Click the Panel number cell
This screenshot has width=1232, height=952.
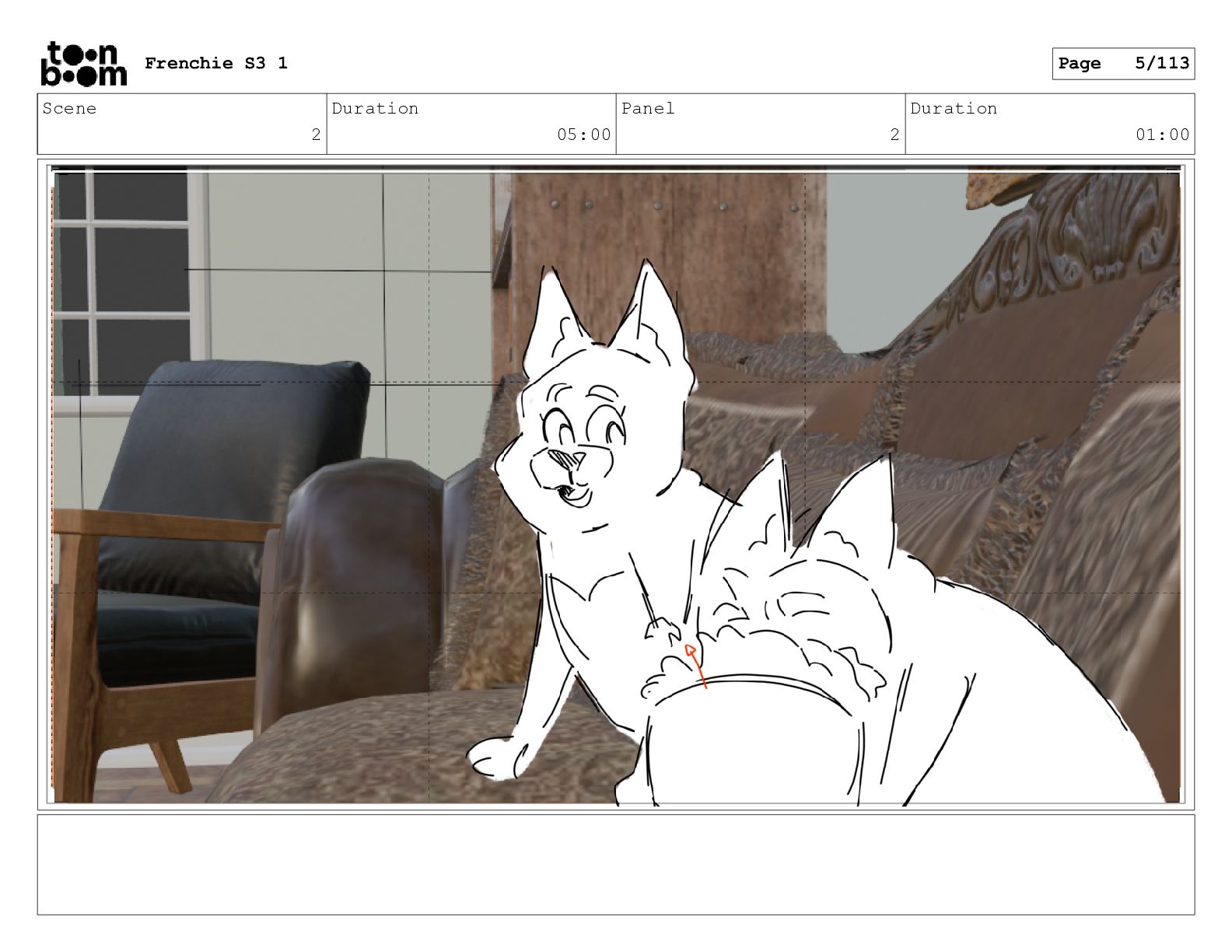[761, 124]
